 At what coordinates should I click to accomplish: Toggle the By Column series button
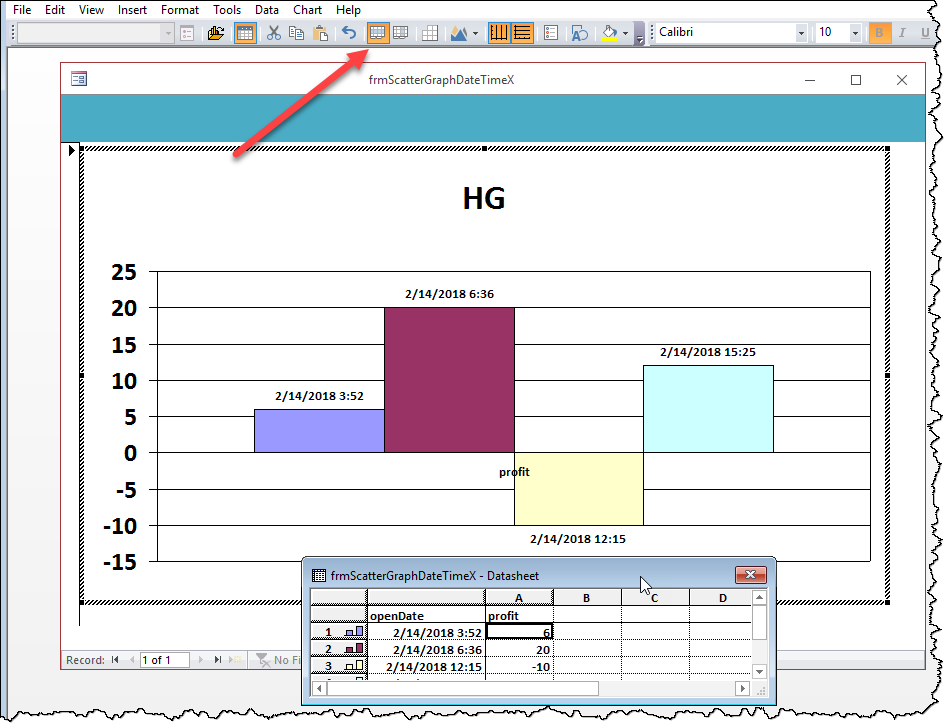400,33
